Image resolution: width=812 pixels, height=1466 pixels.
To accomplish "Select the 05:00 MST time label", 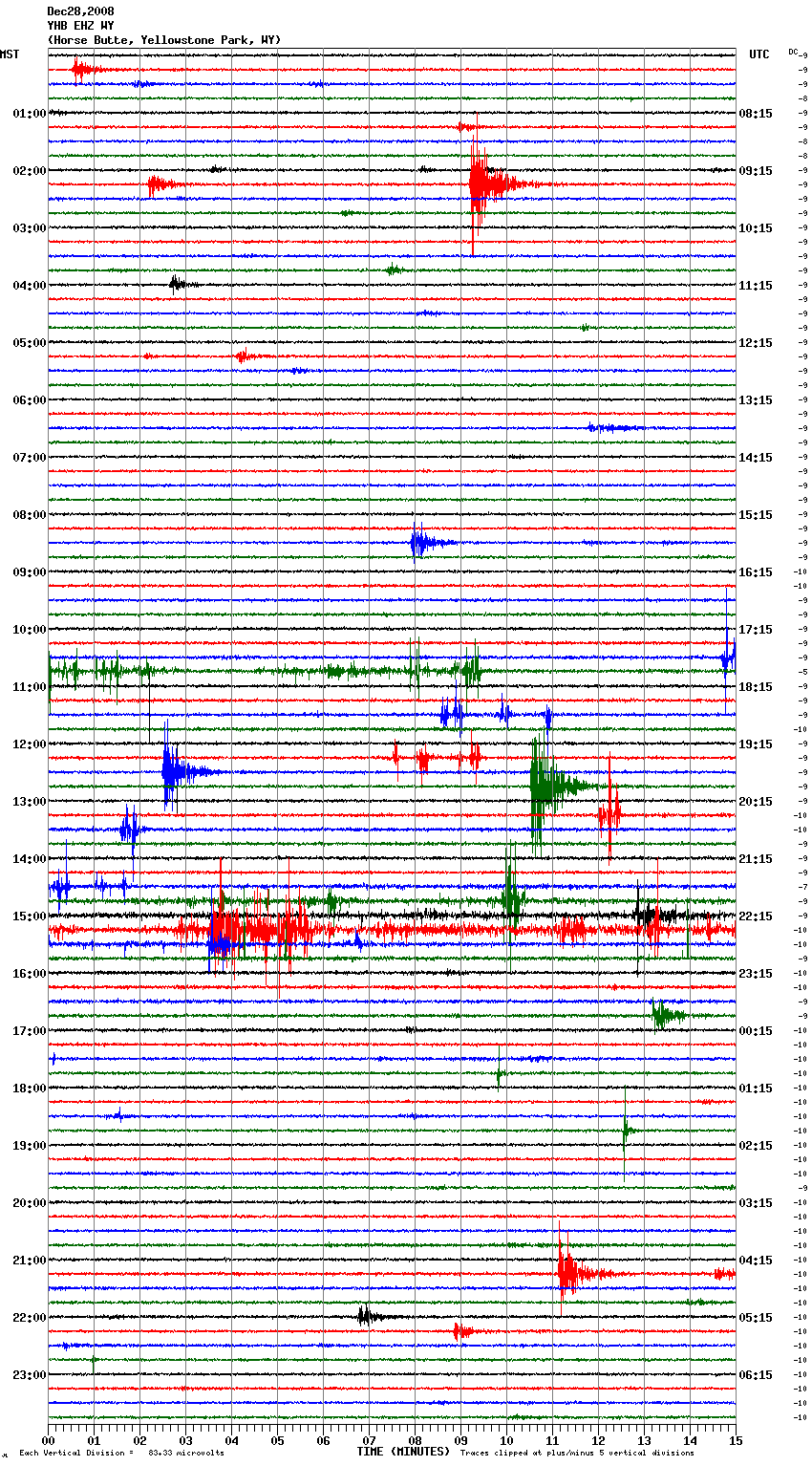I will click(x=30, y=343).
